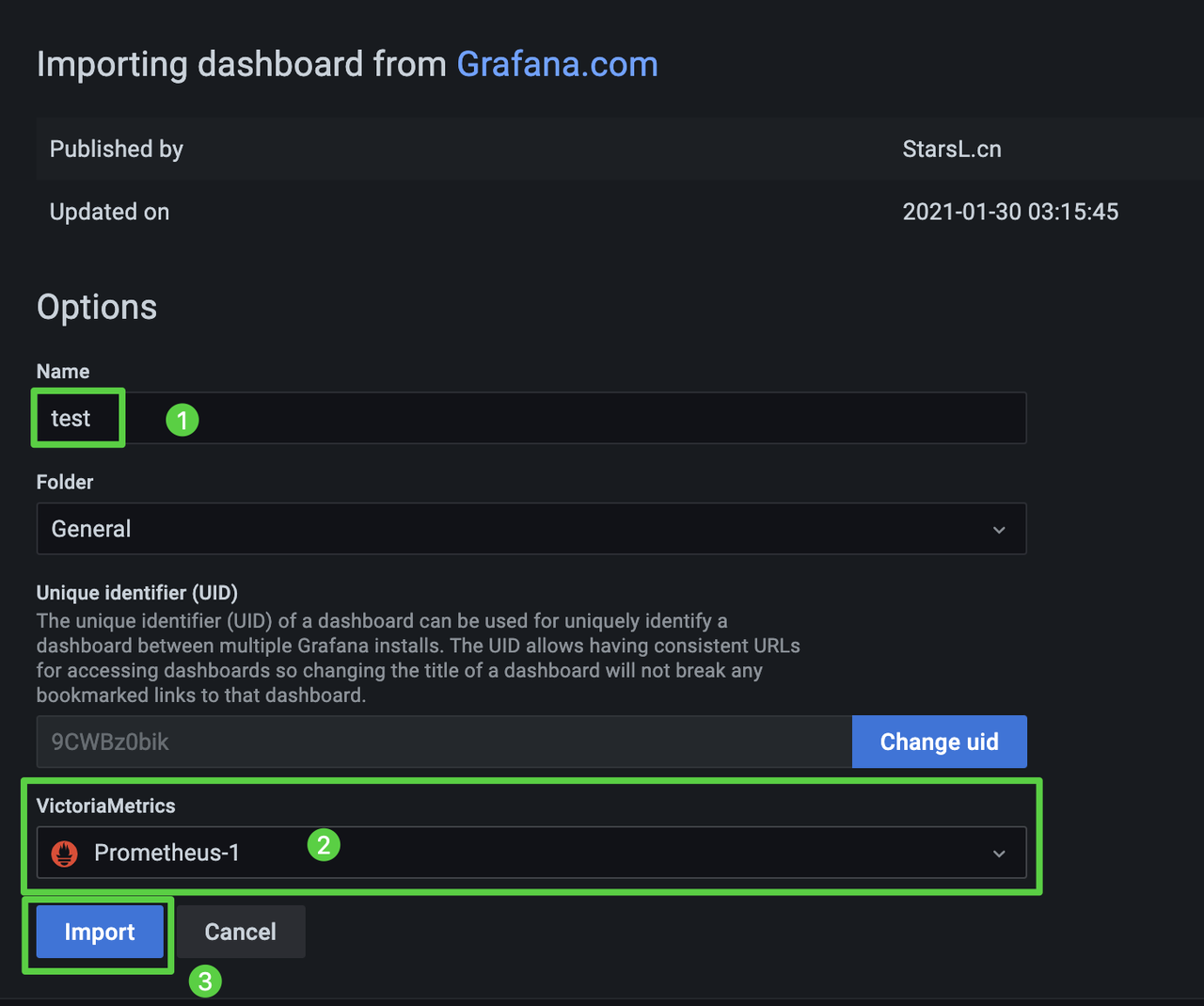This screenshot has height=1006, width=1204.
Task: Select the updated date 2021-01-30 03:15:45
Action: pyautogui.click(x=1010, y=212)
